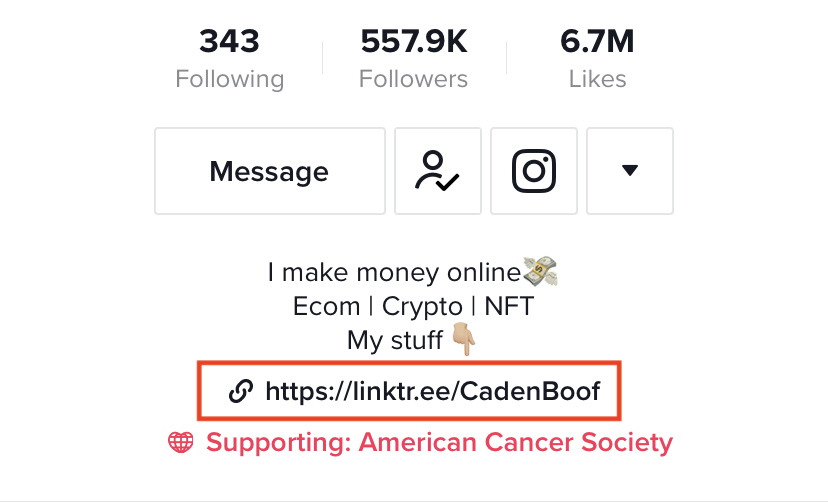Image resolution: width=828 pixels, height=502 pixels.
Task: Select the Likes label
Action: tap(597, 79)
